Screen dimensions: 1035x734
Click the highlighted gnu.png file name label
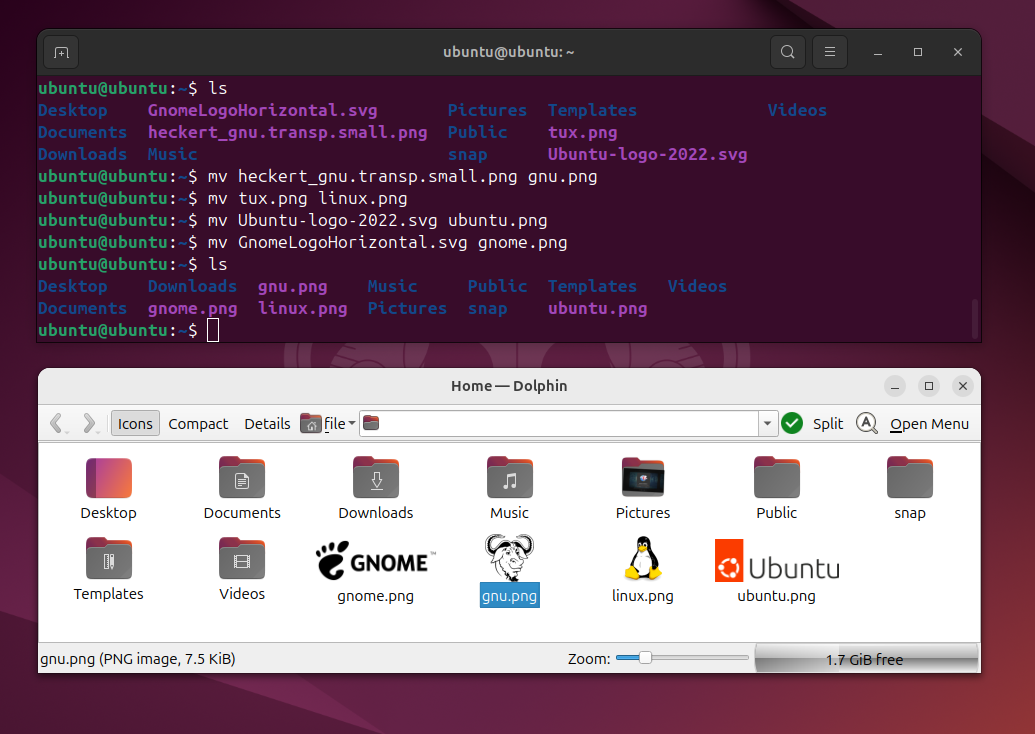click(x=510, y=595)
